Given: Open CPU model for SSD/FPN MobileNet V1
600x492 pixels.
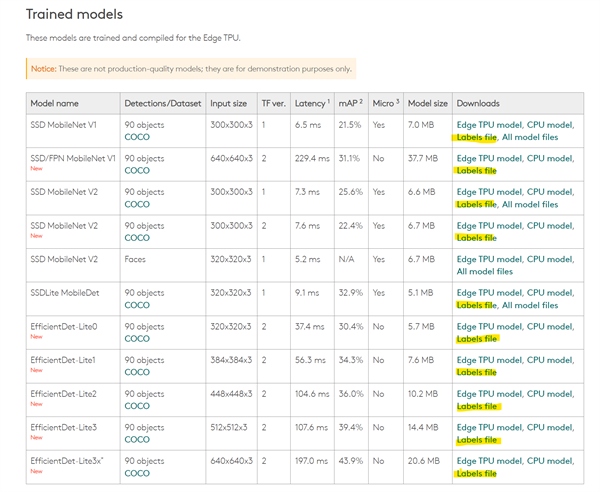Looking at the screenshot, I should click(550, 159).
